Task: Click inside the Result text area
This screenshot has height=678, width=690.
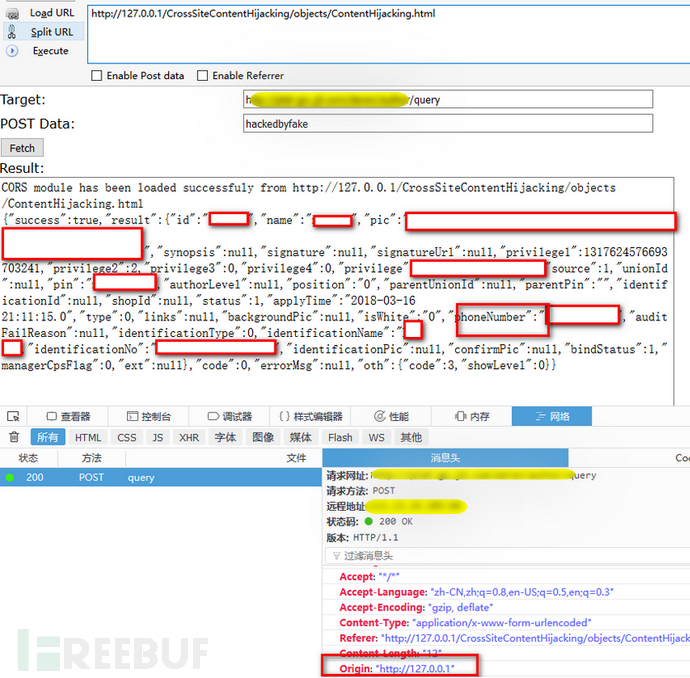Action: click(x=337, y=290)
